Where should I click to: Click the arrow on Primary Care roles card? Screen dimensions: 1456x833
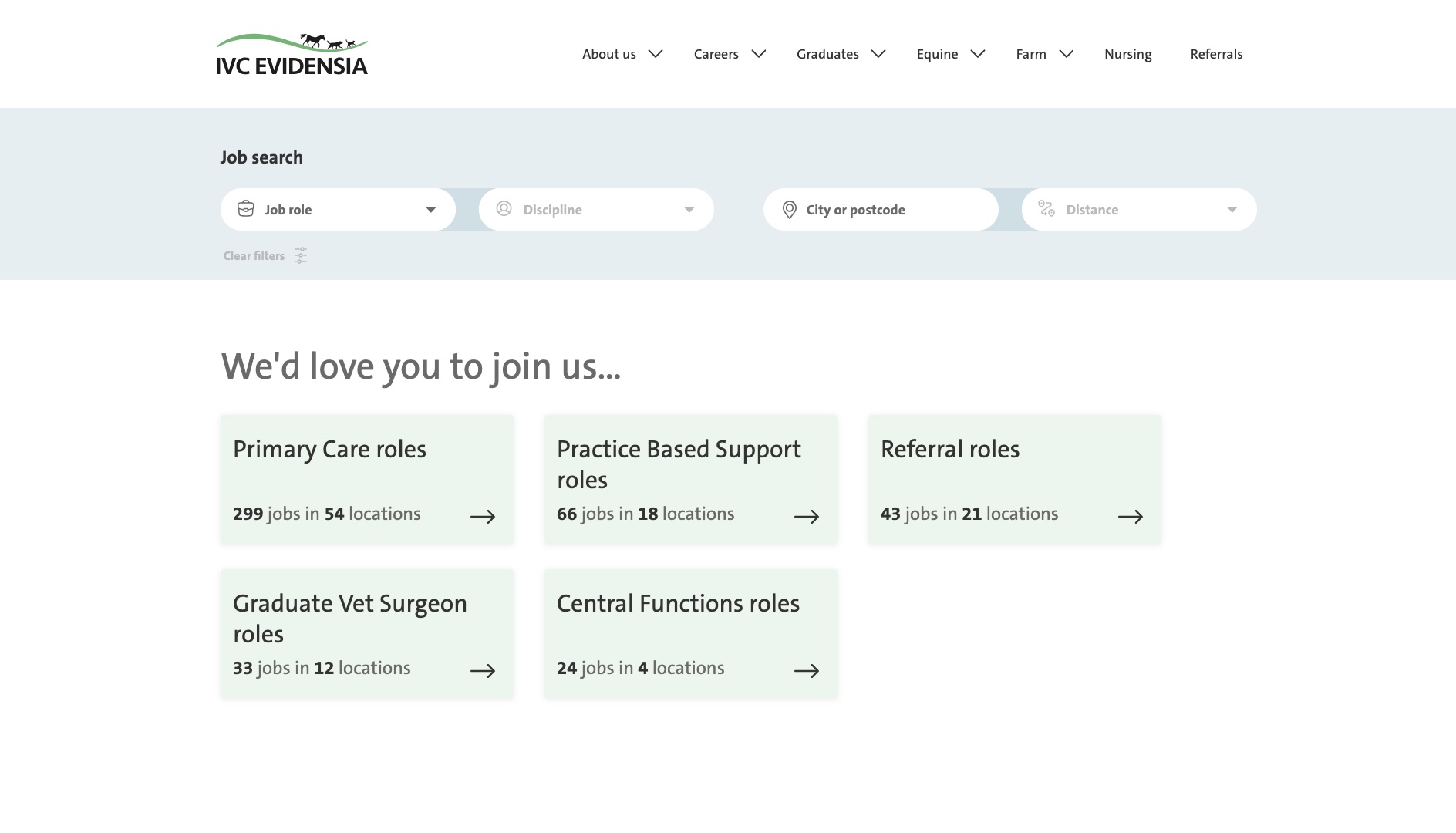(483, 517)
